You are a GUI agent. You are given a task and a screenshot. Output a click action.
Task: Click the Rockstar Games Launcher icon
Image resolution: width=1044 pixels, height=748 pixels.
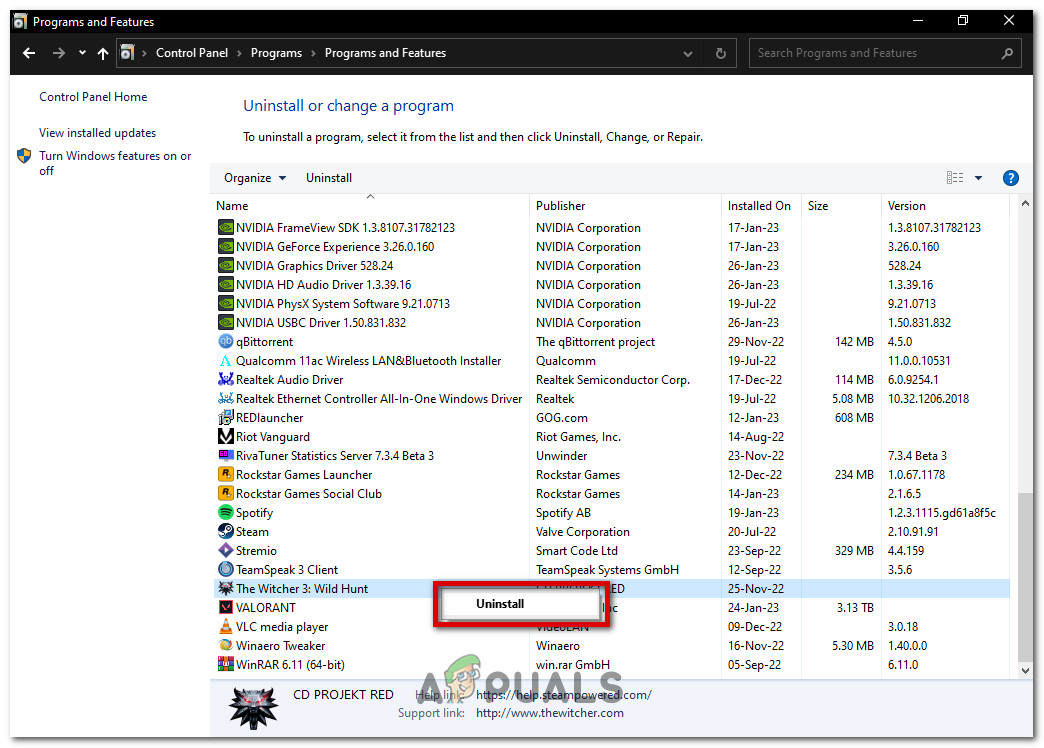click(x=226, y=474)
